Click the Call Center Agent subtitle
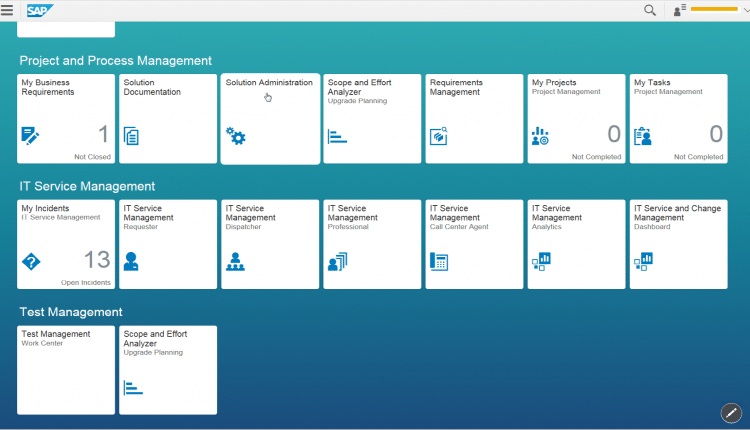Viewport: 750px width, 430px height. pos(459,227)
